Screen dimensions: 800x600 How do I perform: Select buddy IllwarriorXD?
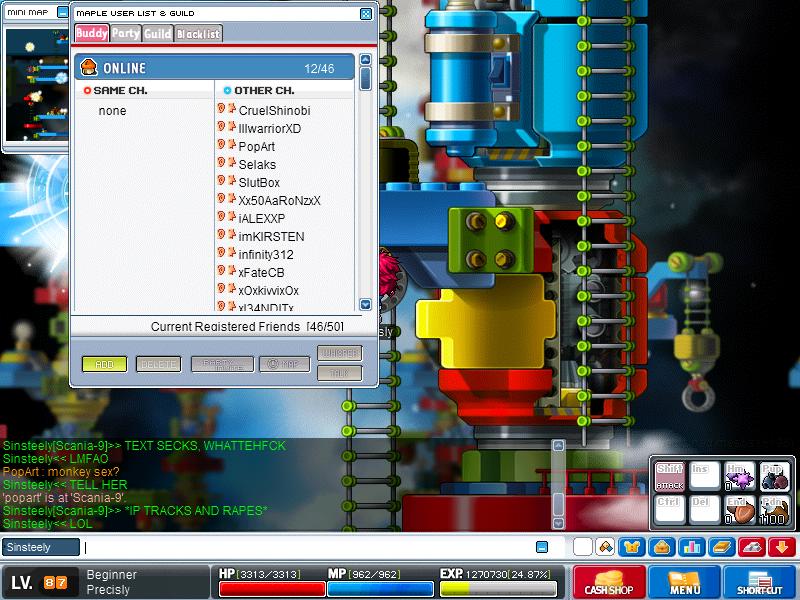(x=269, y=129)
